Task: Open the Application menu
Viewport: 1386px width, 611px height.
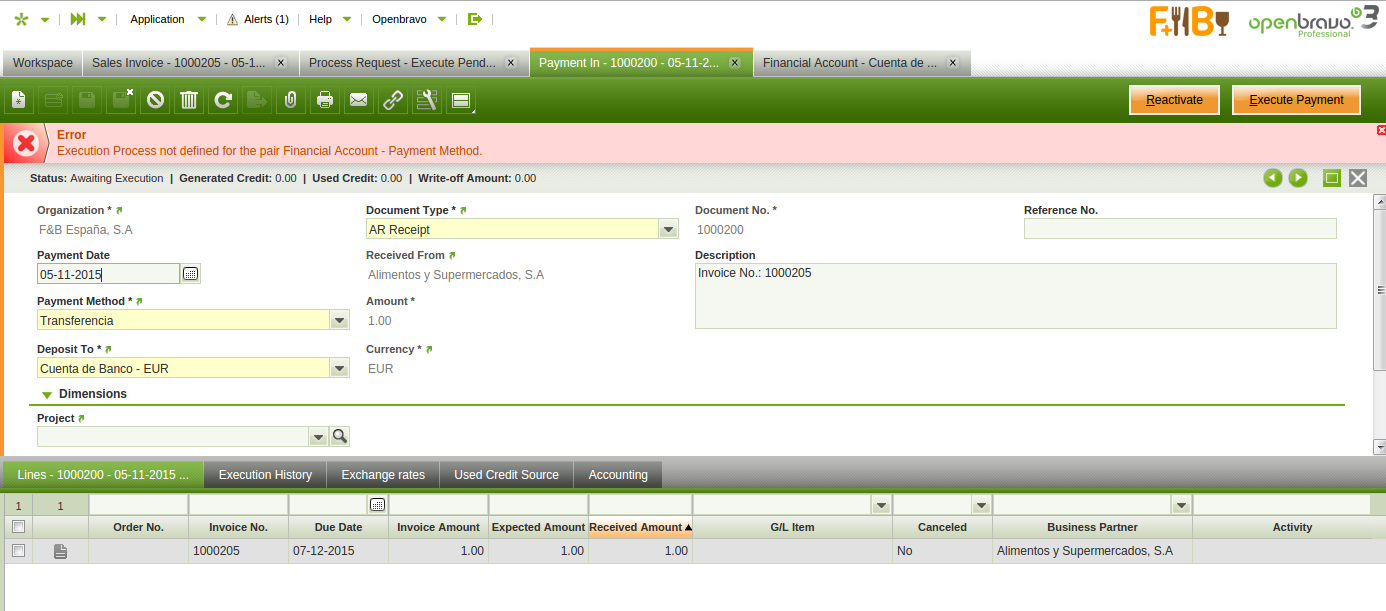Action: tap(158, 19)
